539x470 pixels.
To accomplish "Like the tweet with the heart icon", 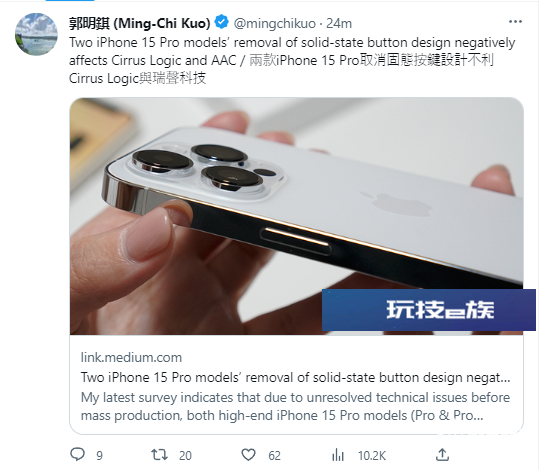I will point(248,455).
